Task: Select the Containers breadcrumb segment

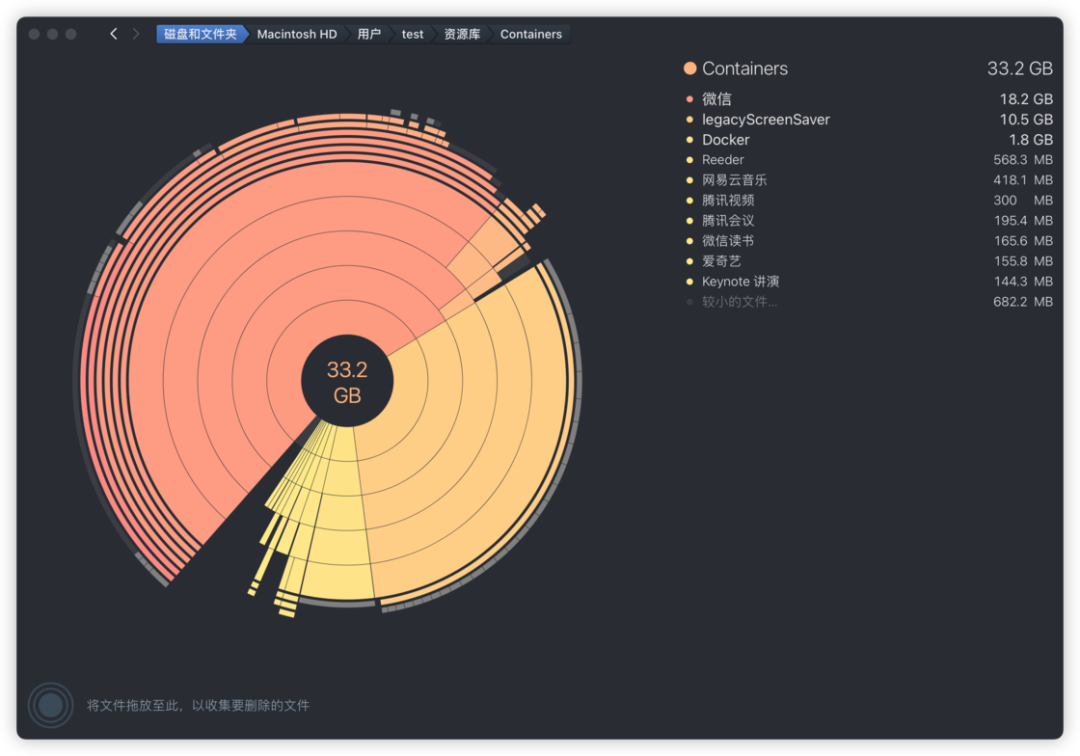Action: pyautogui.click(x=530, y=33)
